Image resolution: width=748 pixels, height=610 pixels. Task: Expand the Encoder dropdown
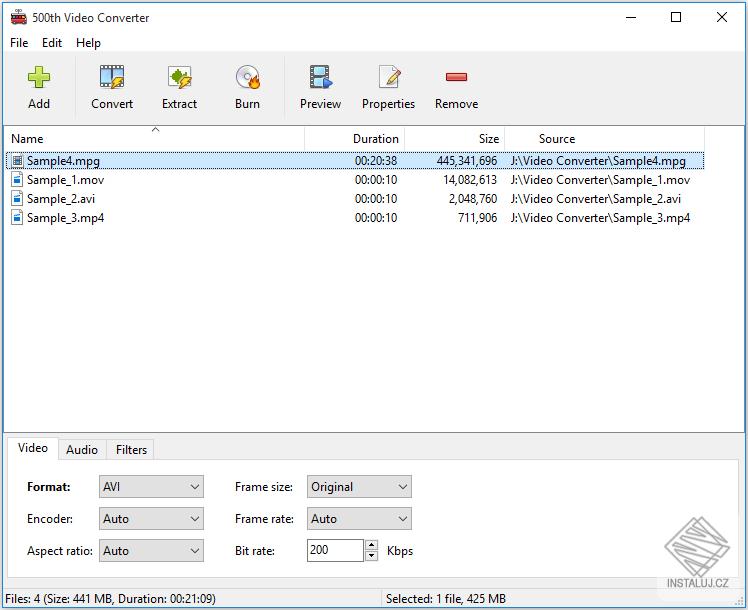coord(151,518)
